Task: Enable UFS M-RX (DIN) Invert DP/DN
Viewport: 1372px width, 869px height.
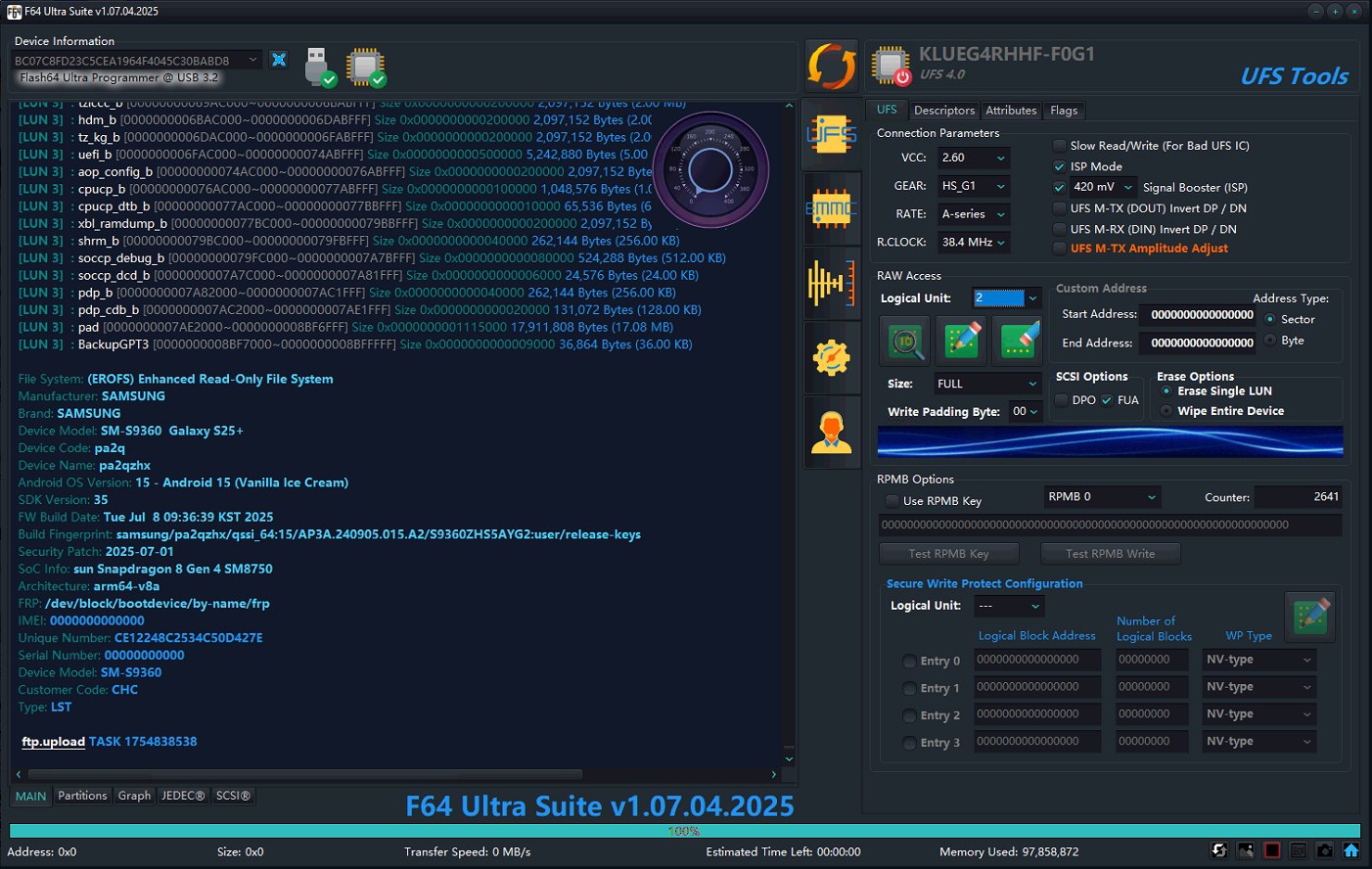Action: pyautogui.click(x=1059, y=230)
